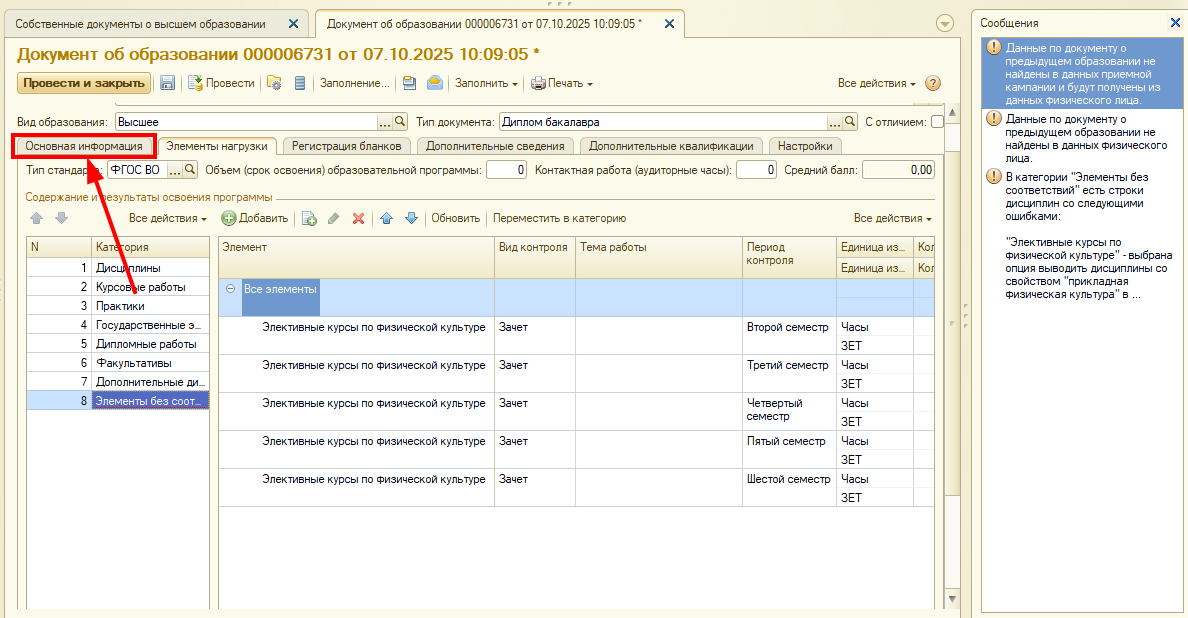Switch to 'Основная информация' tab
The image size is (1188, 618).
click(x=84, y=146)
